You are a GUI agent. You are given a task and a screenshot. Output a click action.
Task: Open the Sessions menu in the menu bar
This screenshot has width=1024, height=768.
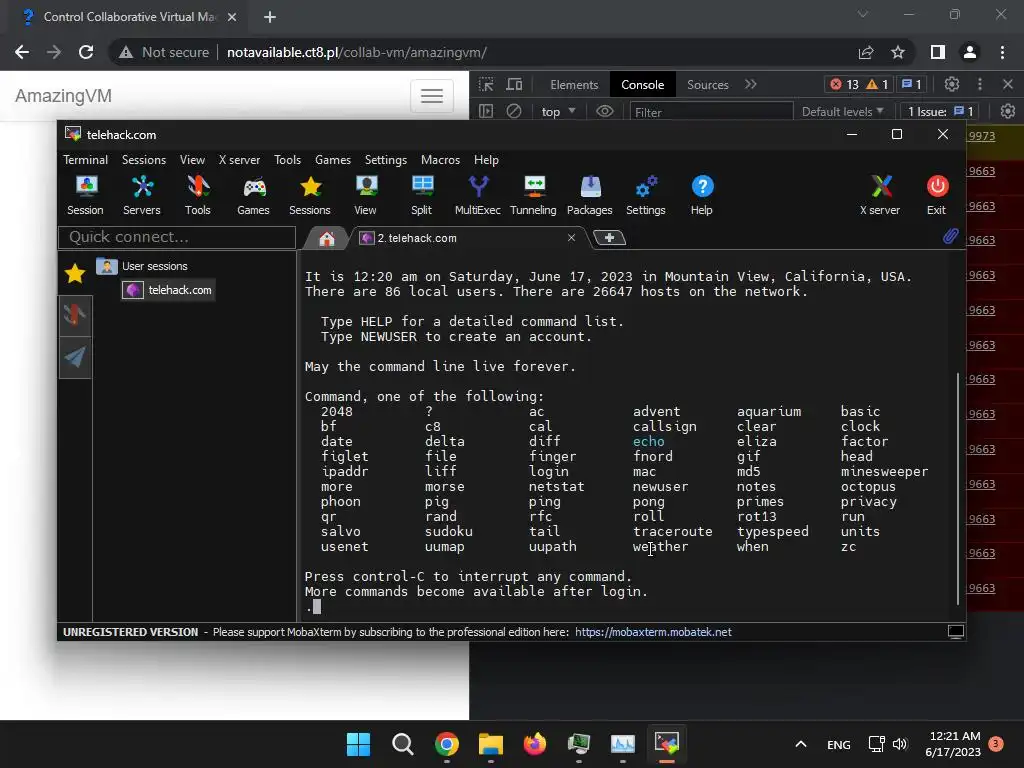(x=144, y=160)
